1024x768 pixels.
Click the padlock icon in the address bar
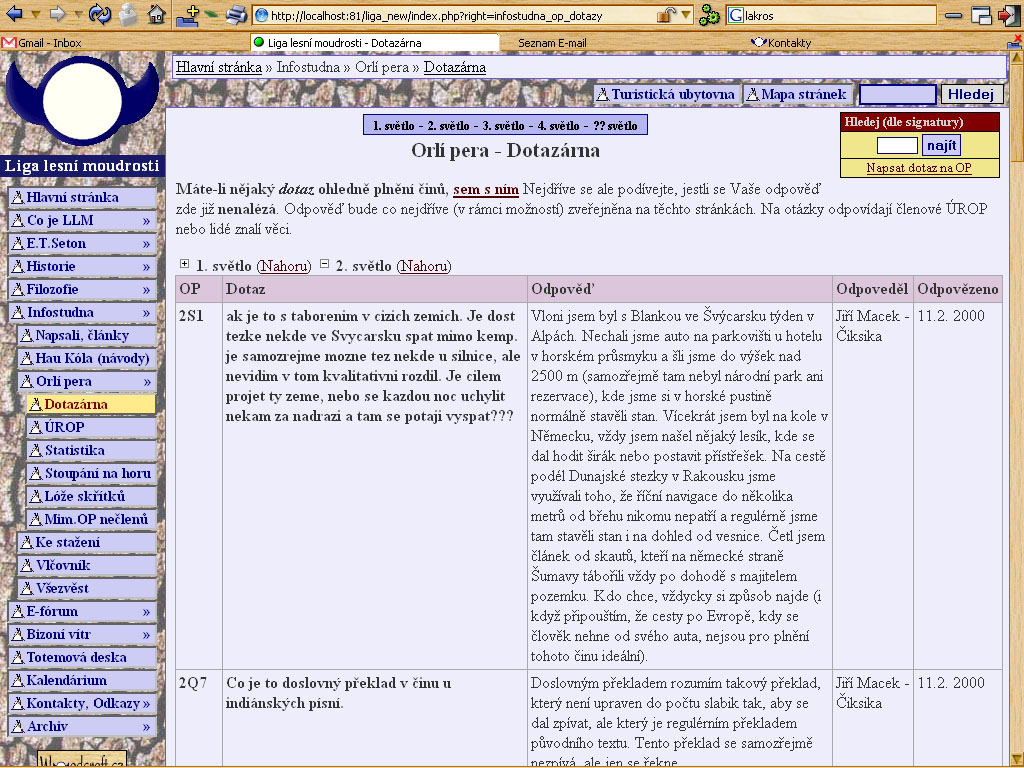[x=667, y=14]
